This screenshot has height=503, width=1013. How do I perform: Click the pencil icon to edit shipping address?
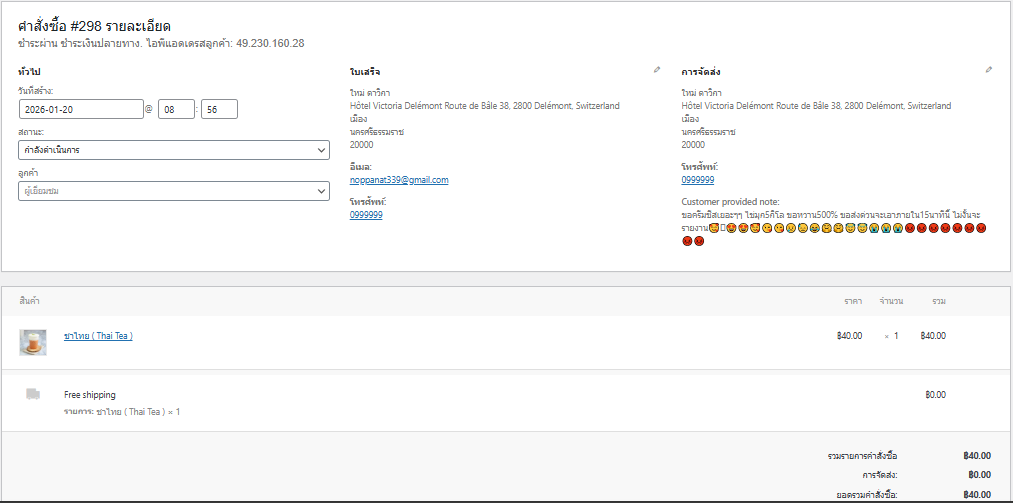(x=989, y=70)
